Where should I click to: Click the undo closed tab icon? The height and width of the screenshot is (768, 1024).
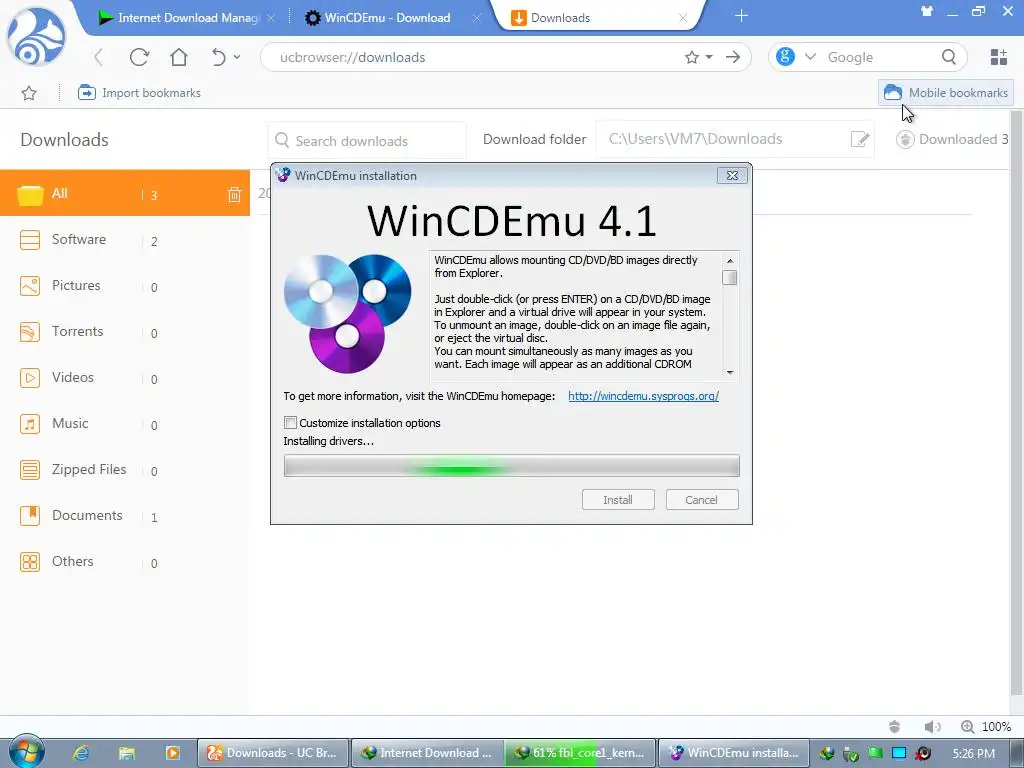click(219, 57)
